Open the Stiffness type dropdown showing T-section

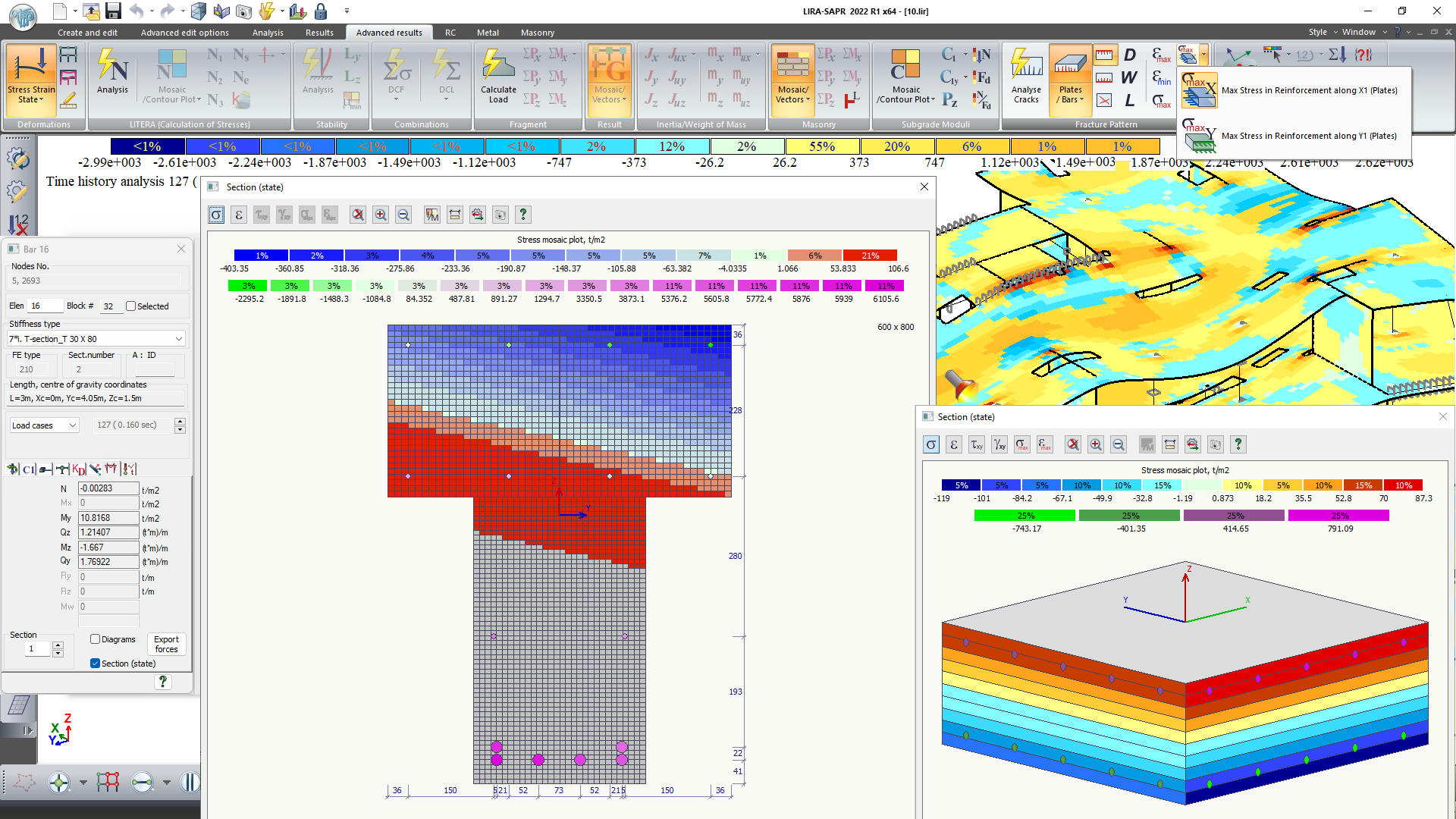(178, 338)
